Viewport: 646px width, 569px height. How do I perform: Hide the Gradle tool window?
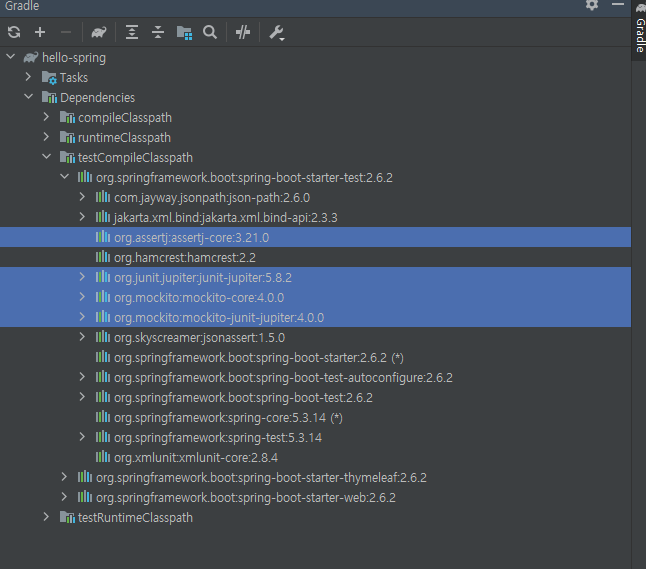pyautogui.click(x=618, y=4)
